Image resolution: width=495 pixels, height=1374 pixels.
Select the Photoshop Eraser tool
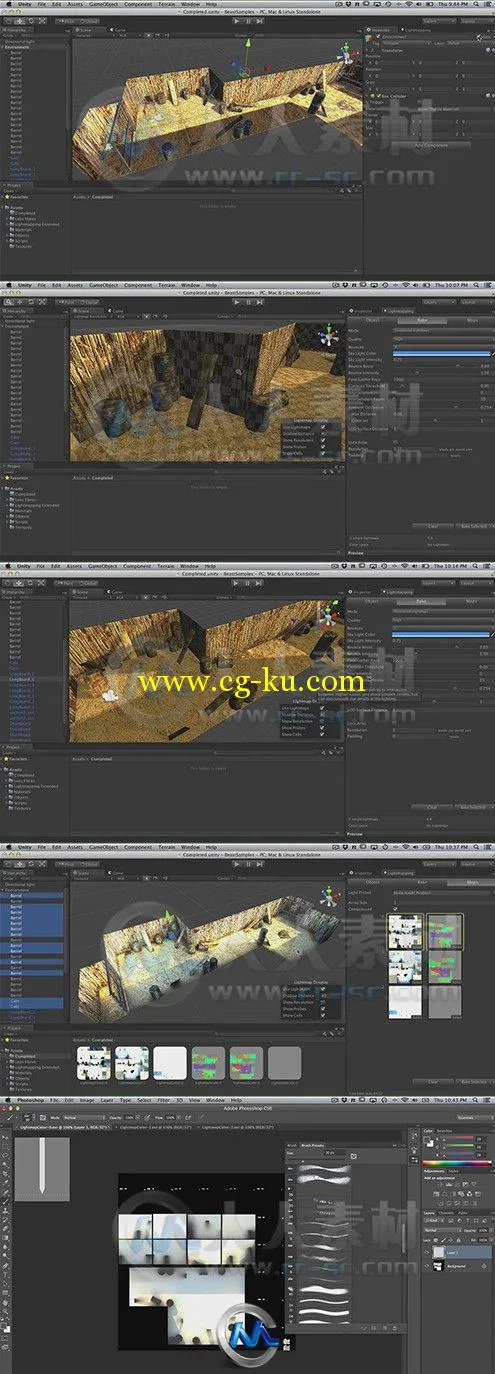[x=5, y=1229]
